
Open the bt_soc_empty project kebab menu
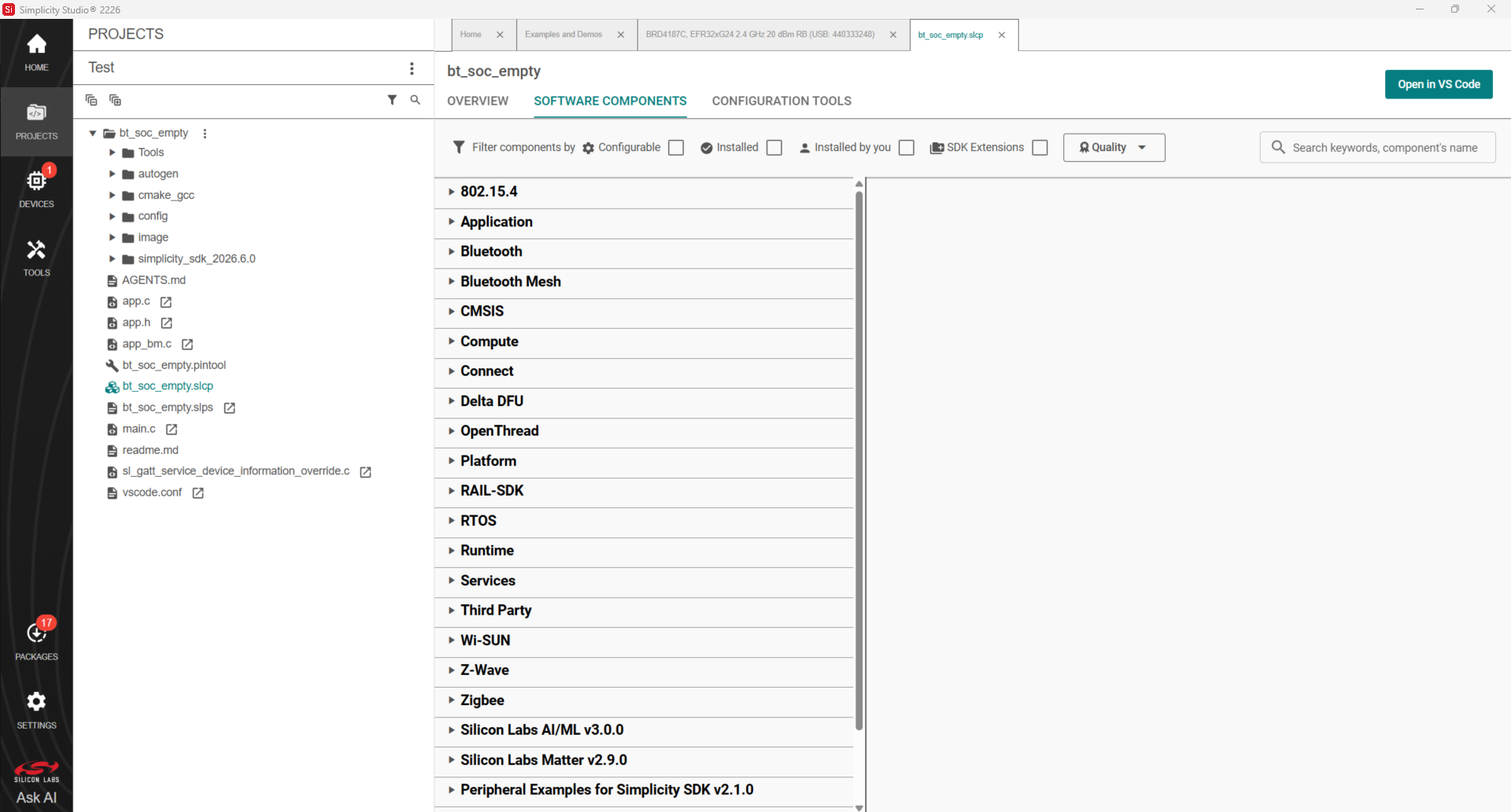point(205,133)
